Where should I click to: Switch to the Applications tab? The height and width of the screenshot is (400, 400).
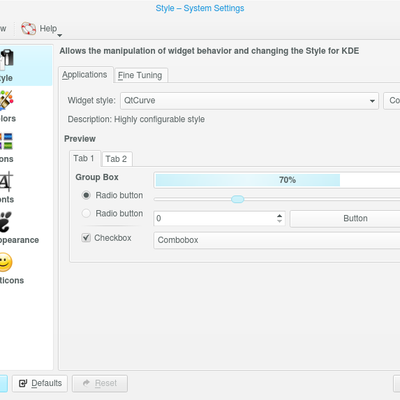(85, 75)
